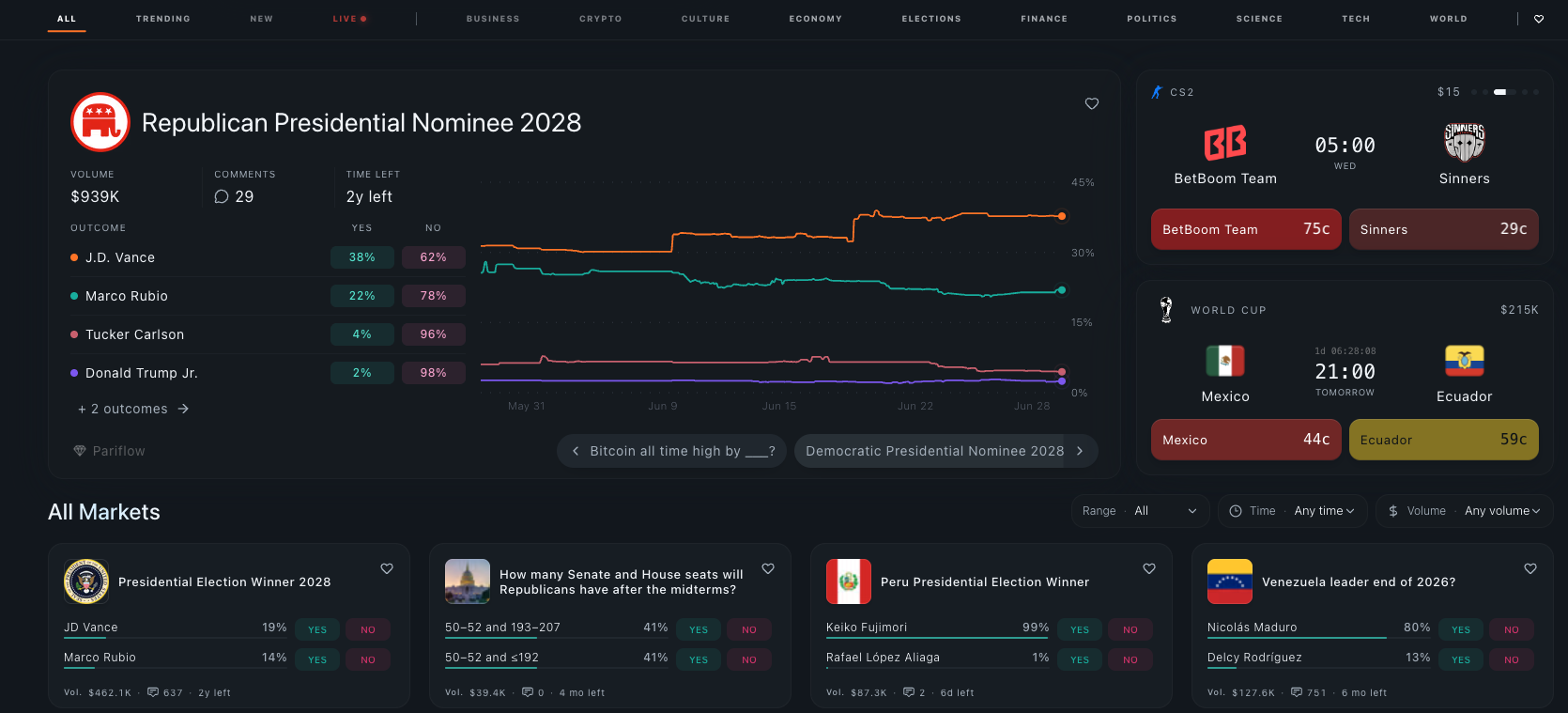
Task: Buy No 62% on J.D. Vance
Action: (434, 257)
